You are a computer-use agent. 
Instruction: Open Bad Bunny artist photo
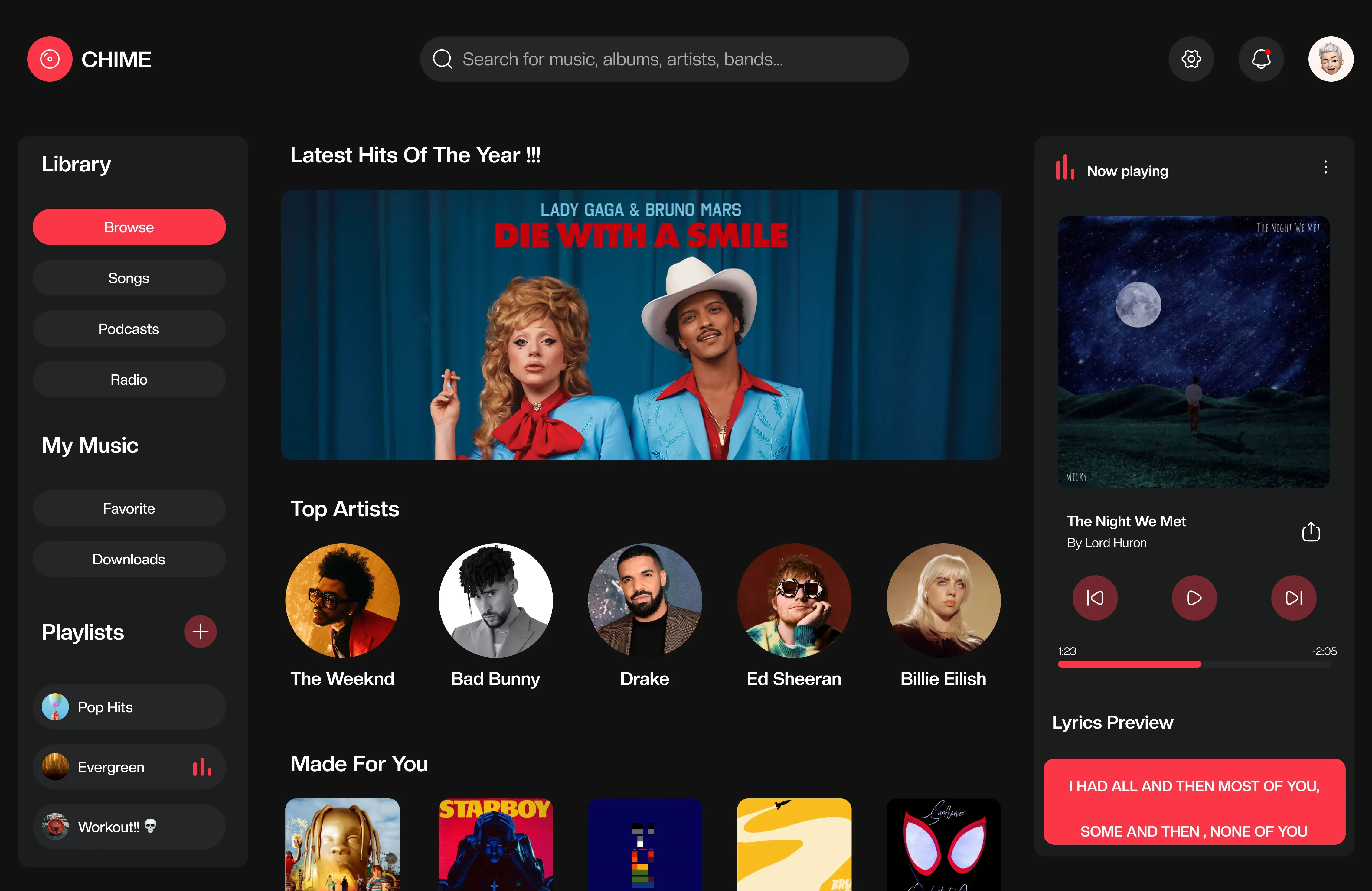(x=495, y=601)
